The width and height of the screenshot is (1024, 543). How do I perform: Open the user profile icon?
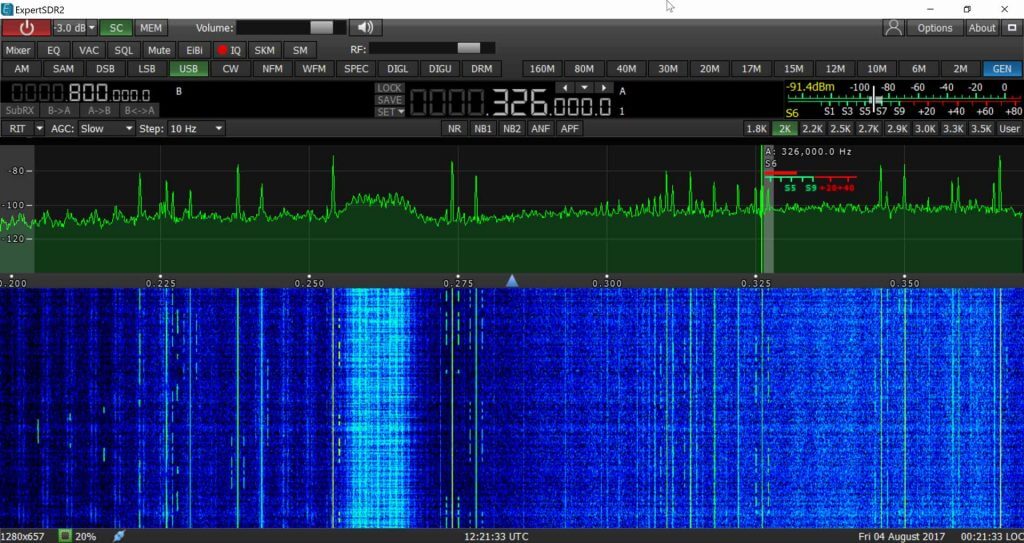click(x=894, y=28)
